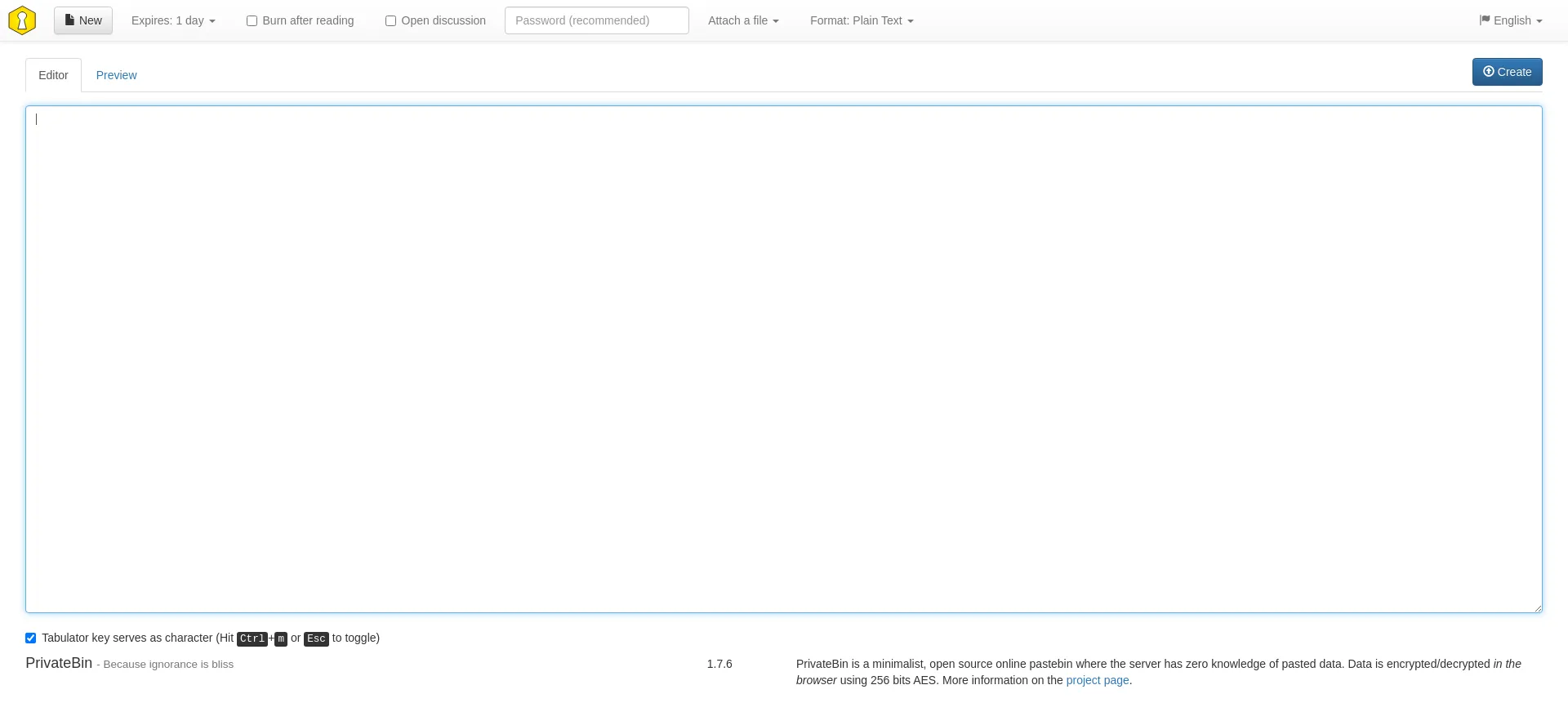Open the English language dropdown

[1511, 20]
